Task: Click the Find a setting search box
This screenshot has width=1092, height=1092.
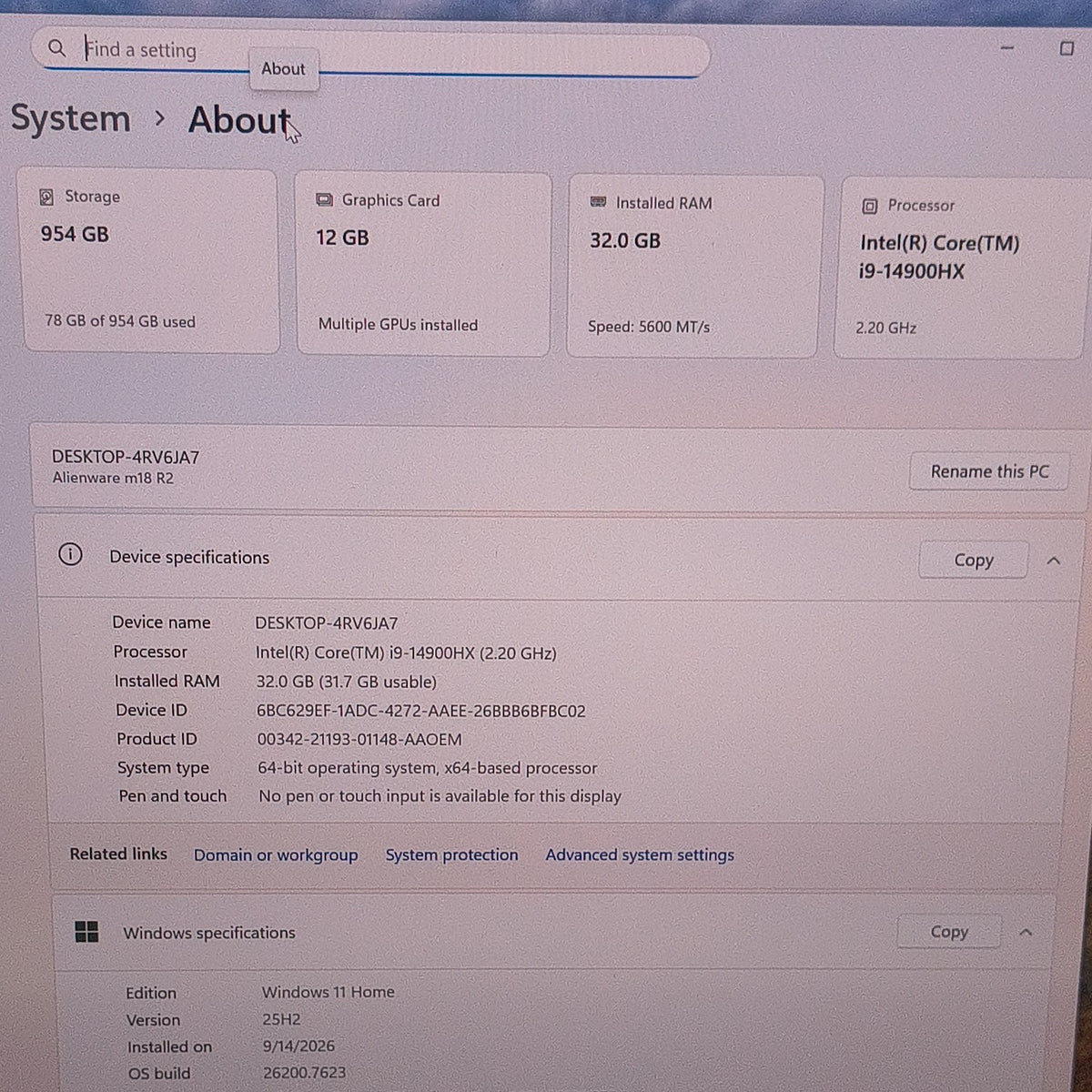Action: 371,51
